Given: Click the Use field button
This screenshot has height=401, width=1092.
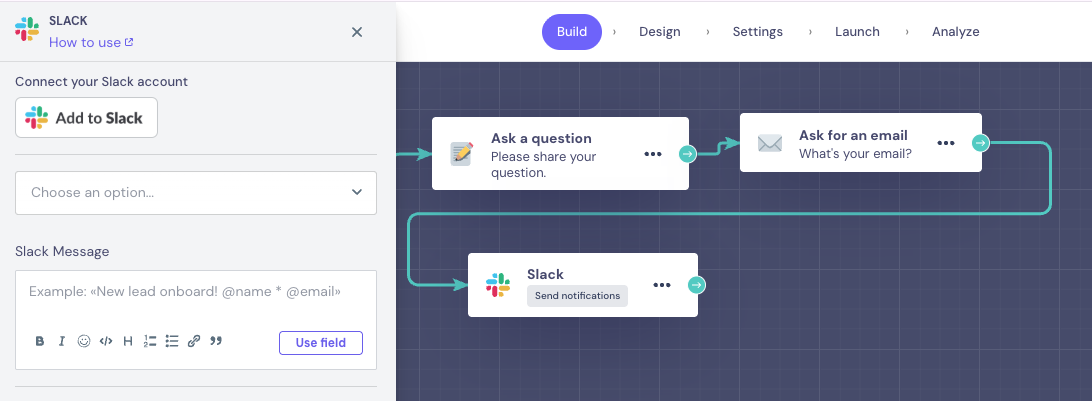Looking at the screenshot, I should (x=320, y=343).
